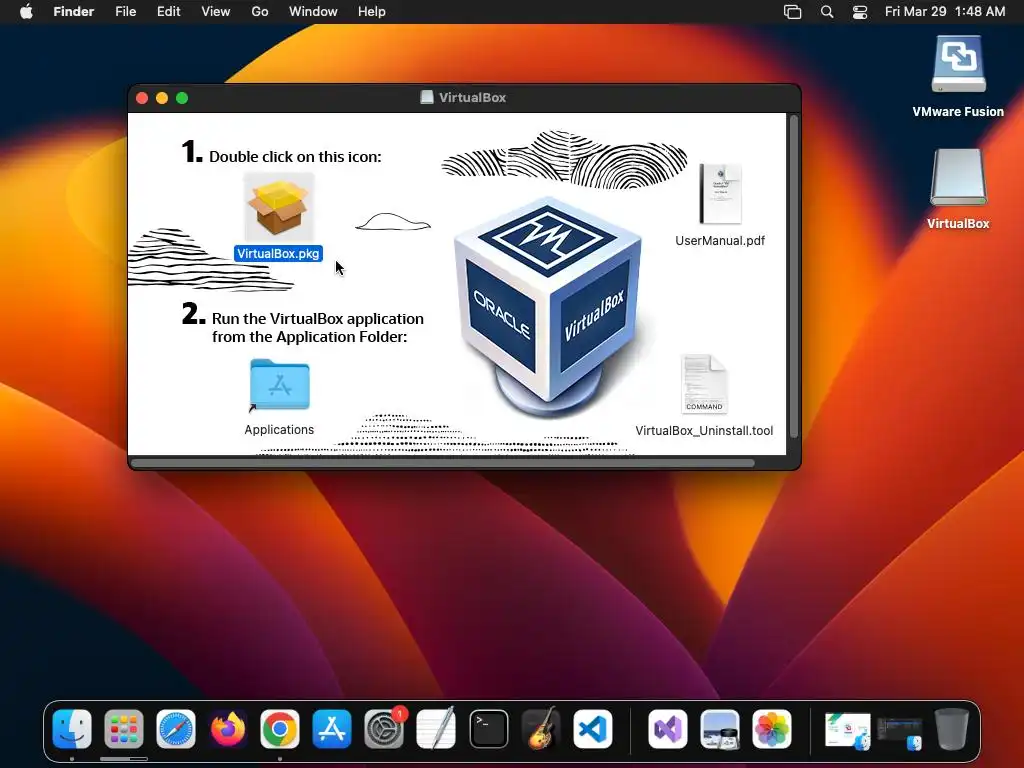Minimize the VirtualBox Finder window
The image size is (1024, 768).
[162, 98]
